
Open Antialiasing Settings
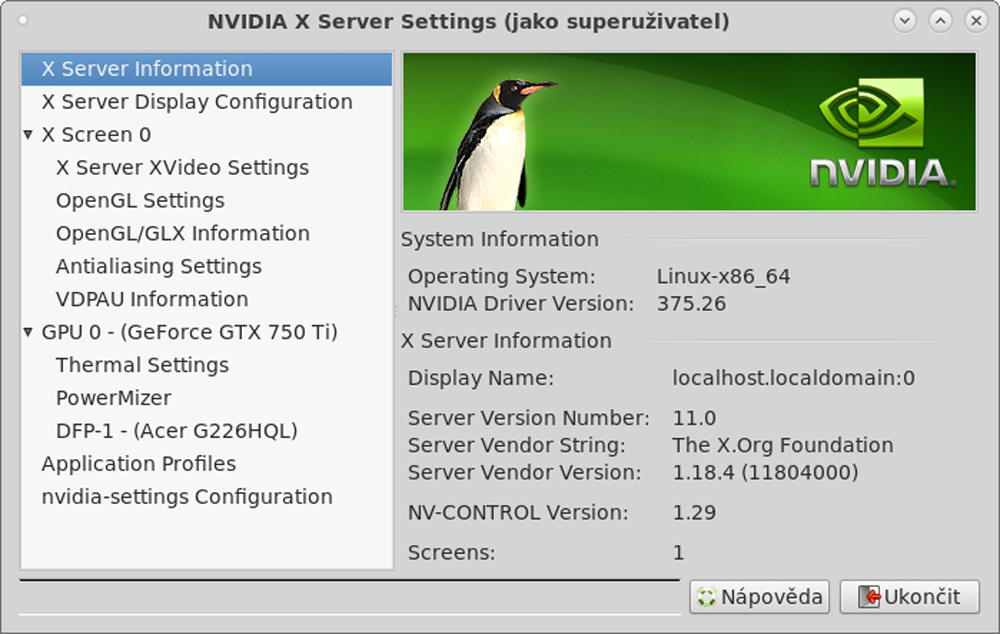coord(207,267)
